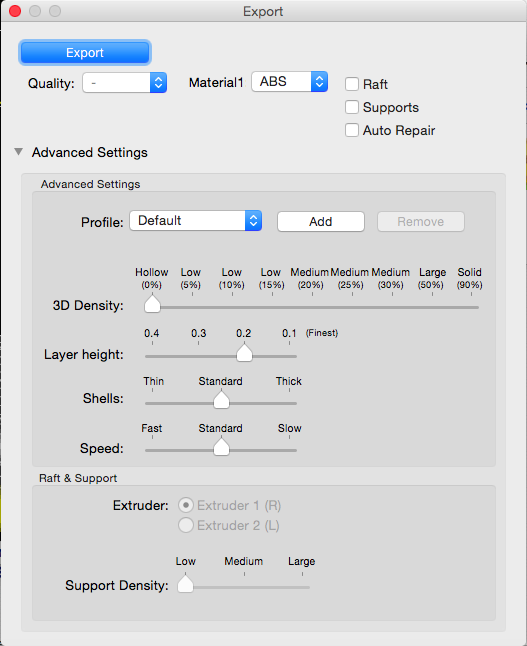Open the Profile Default dropdown

point(195,221)
